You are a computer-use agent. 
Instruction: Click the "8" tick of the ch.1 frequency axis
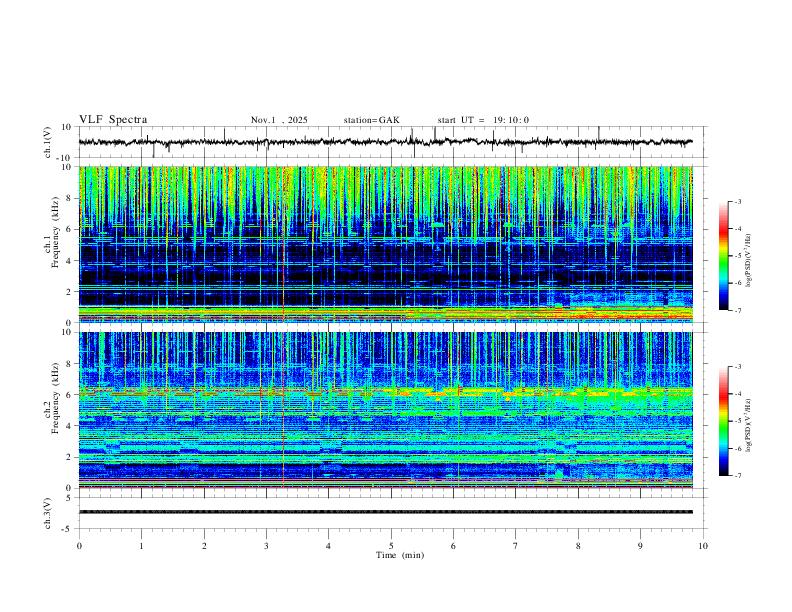point(70,198)
